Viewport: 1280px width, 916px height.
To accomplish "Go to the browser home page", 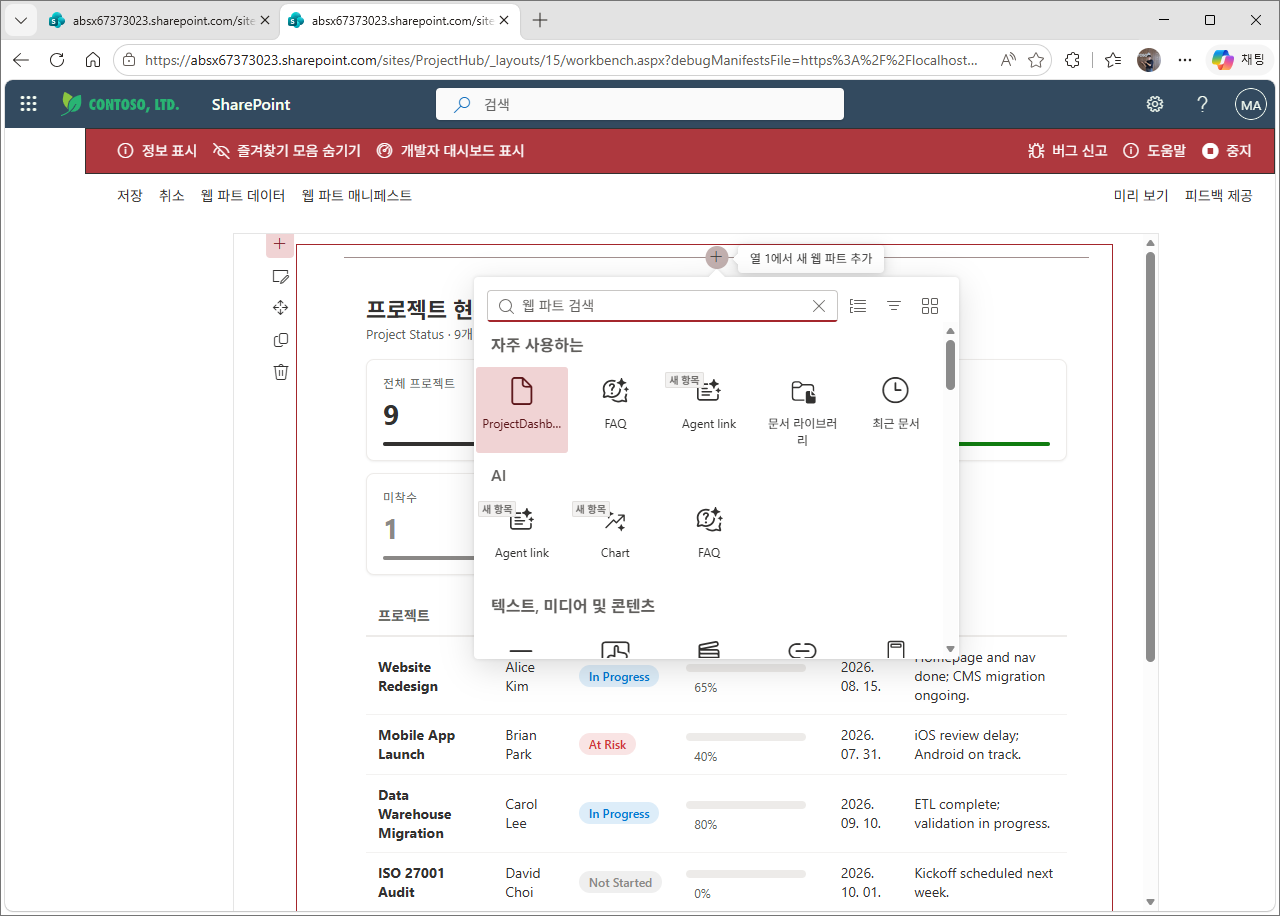I will pos(93,60).
